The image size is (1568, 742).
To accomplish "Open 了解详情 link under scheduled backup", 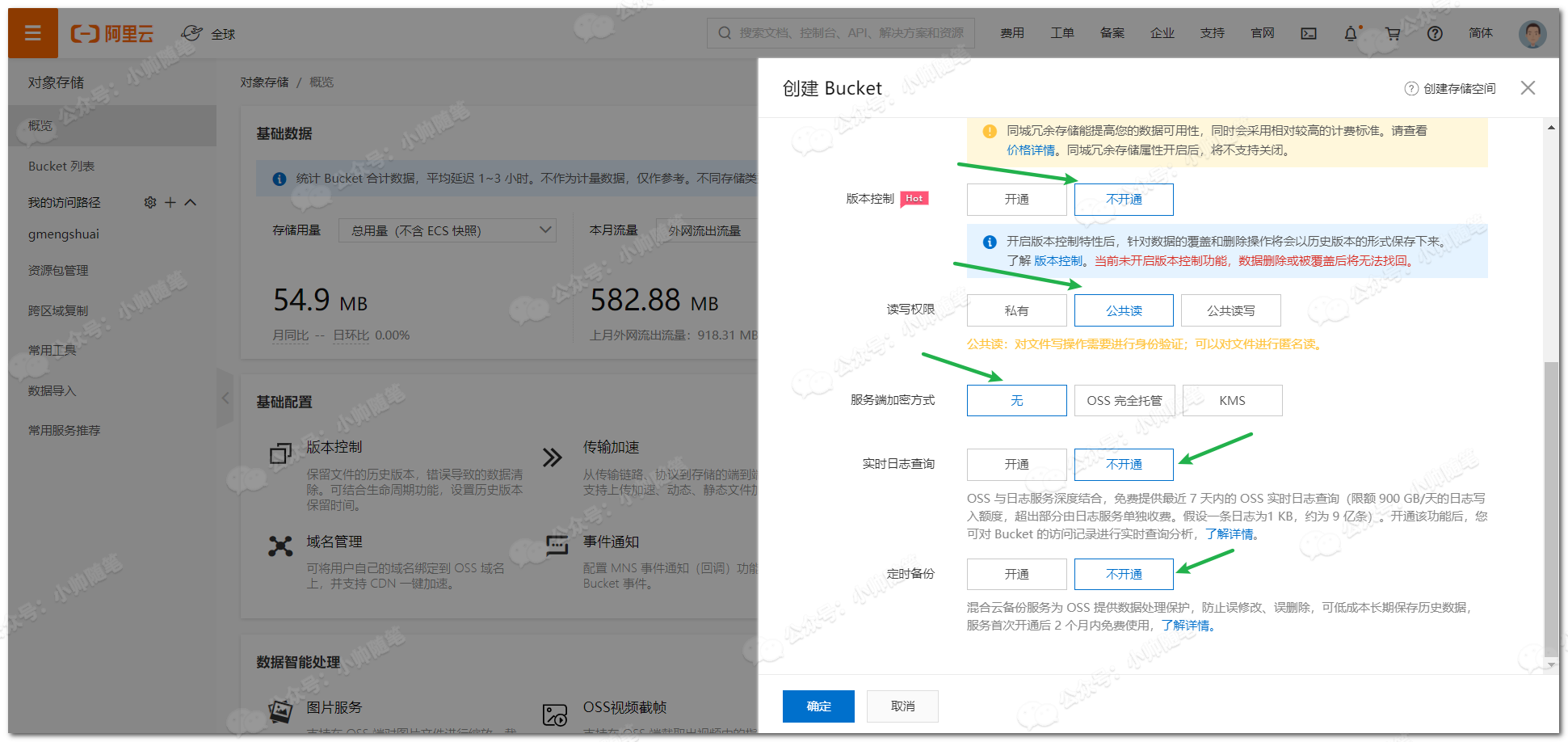I will 1185,626.
